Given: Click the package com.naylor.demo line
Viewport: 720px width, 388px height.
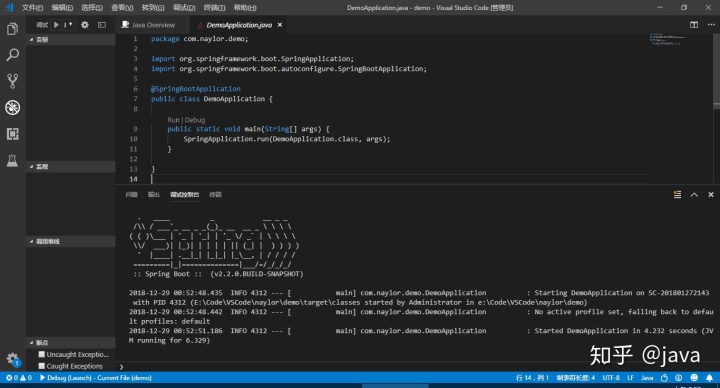Looking at the screenshot, I should click(200, 39).
